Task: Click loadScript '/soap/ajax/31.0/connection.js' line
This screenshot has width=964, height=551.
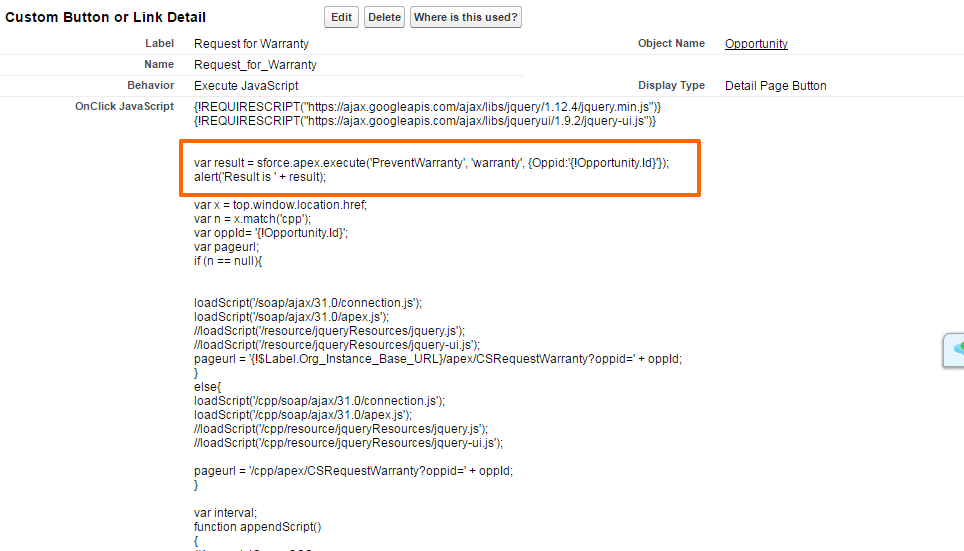Action: pos(308,303)
